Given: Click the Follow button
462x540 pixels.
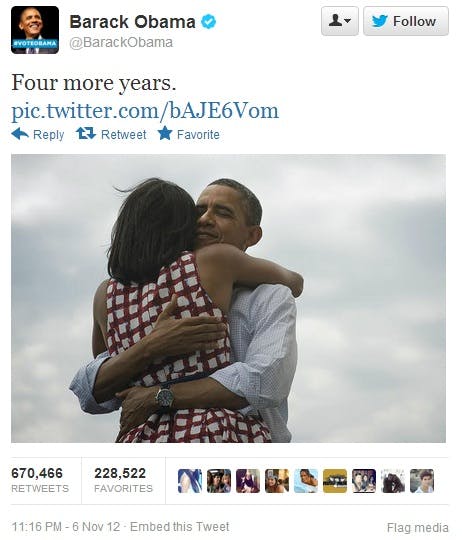Looking at the screenshot, I should (x=406, y=21).
